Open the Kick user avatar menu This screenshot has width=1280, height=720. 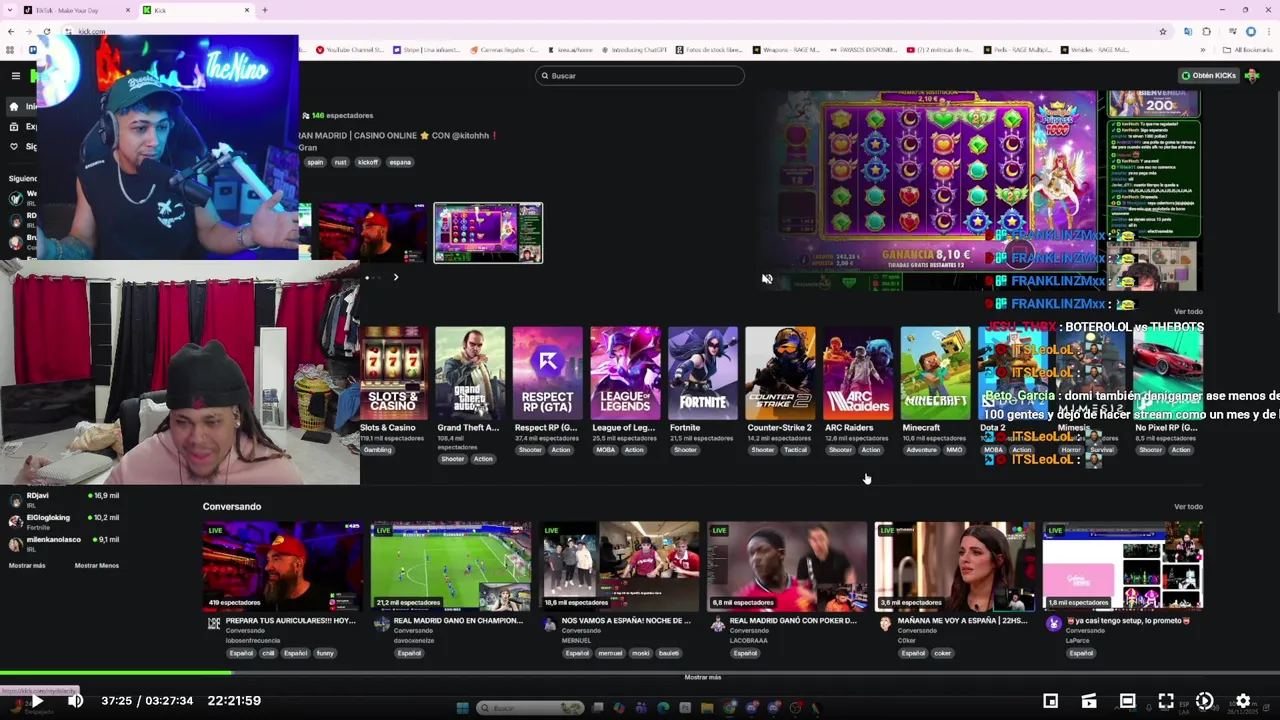[x=1252, y=76]
